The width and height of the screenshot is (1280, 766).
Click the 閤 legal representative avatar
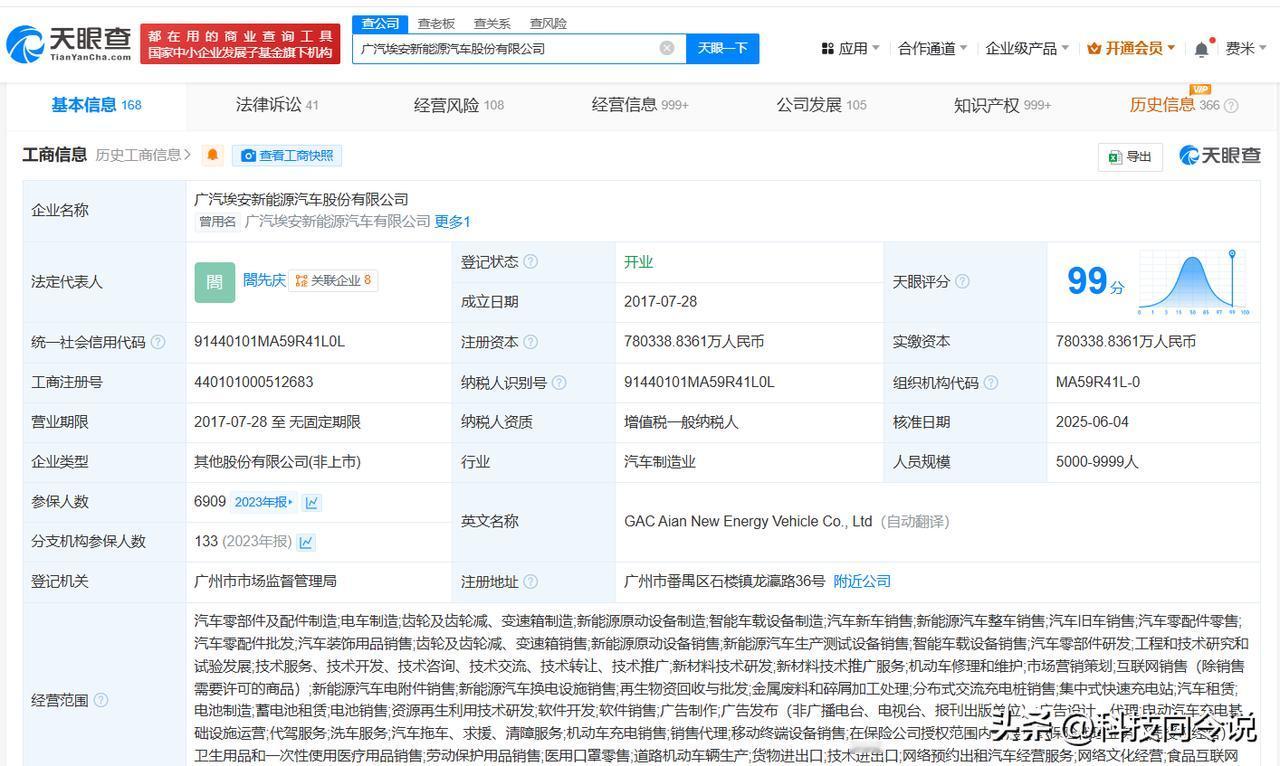tap(214, 282)
